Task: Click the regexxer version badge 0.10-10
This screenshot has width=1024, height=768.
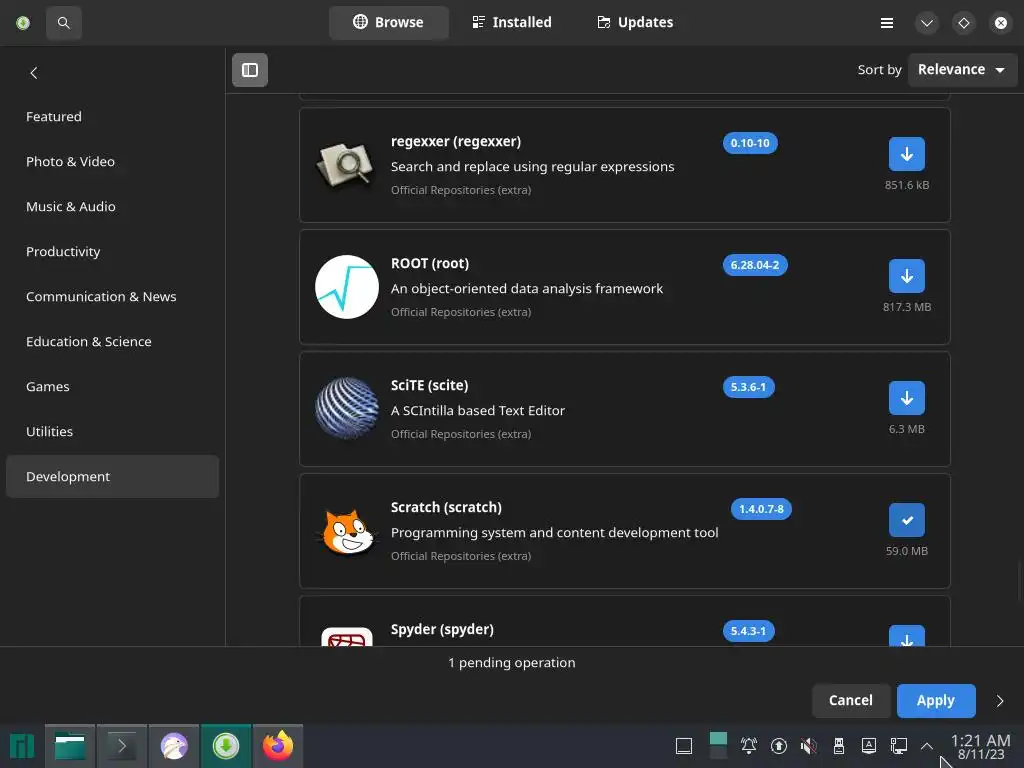Action: pos(750,143)
